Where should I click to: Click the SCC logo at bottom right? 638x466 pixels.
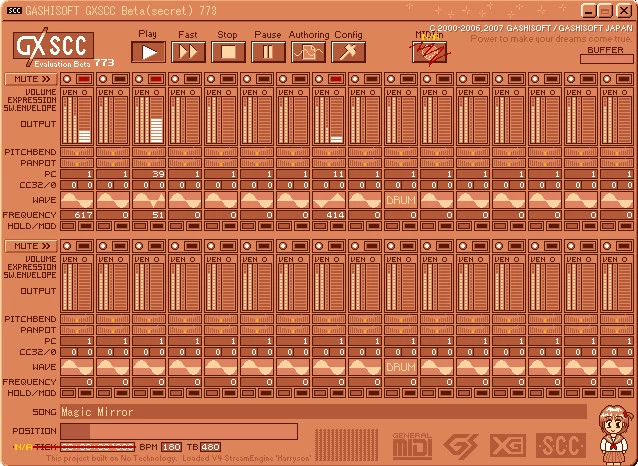(560, 445)
